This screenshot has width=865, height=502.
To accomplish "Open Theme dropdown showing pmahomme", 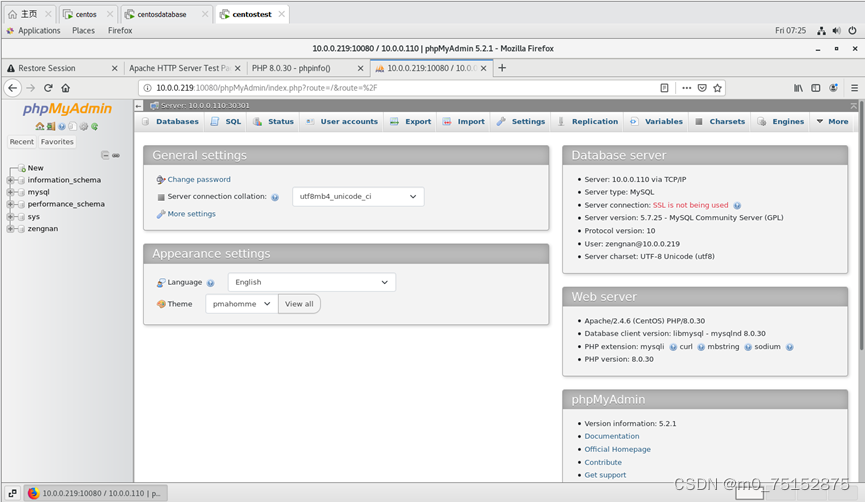I will [x=242, y=304].
